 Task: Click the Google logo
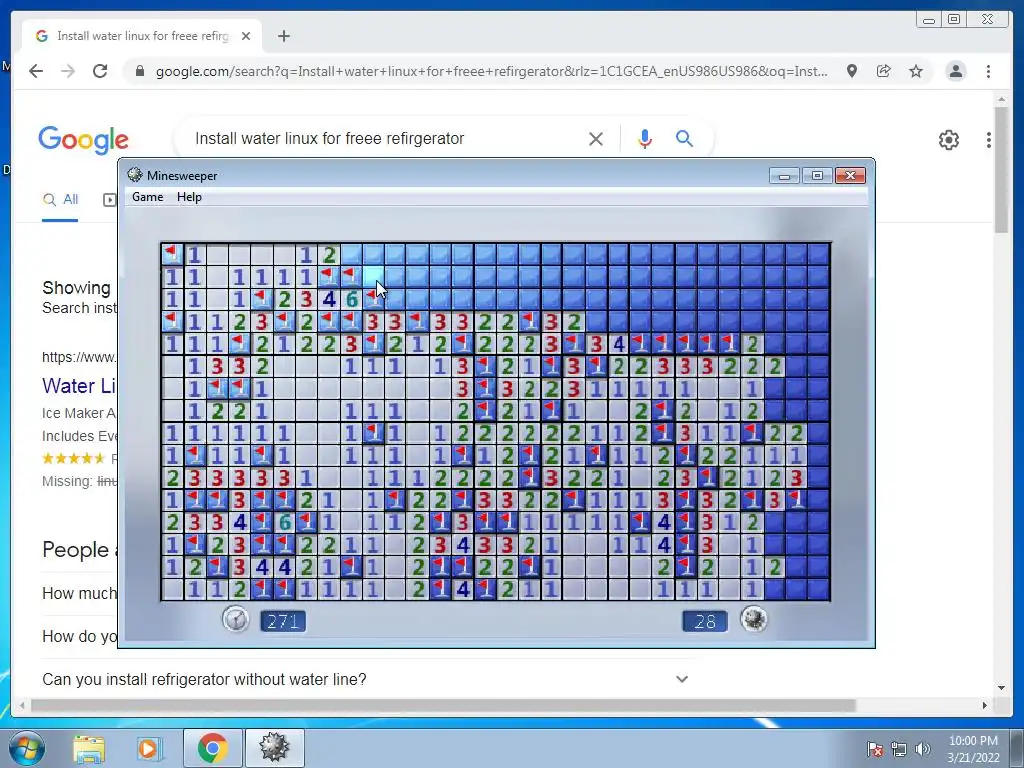pyautogui.click(x=84, y=140)
